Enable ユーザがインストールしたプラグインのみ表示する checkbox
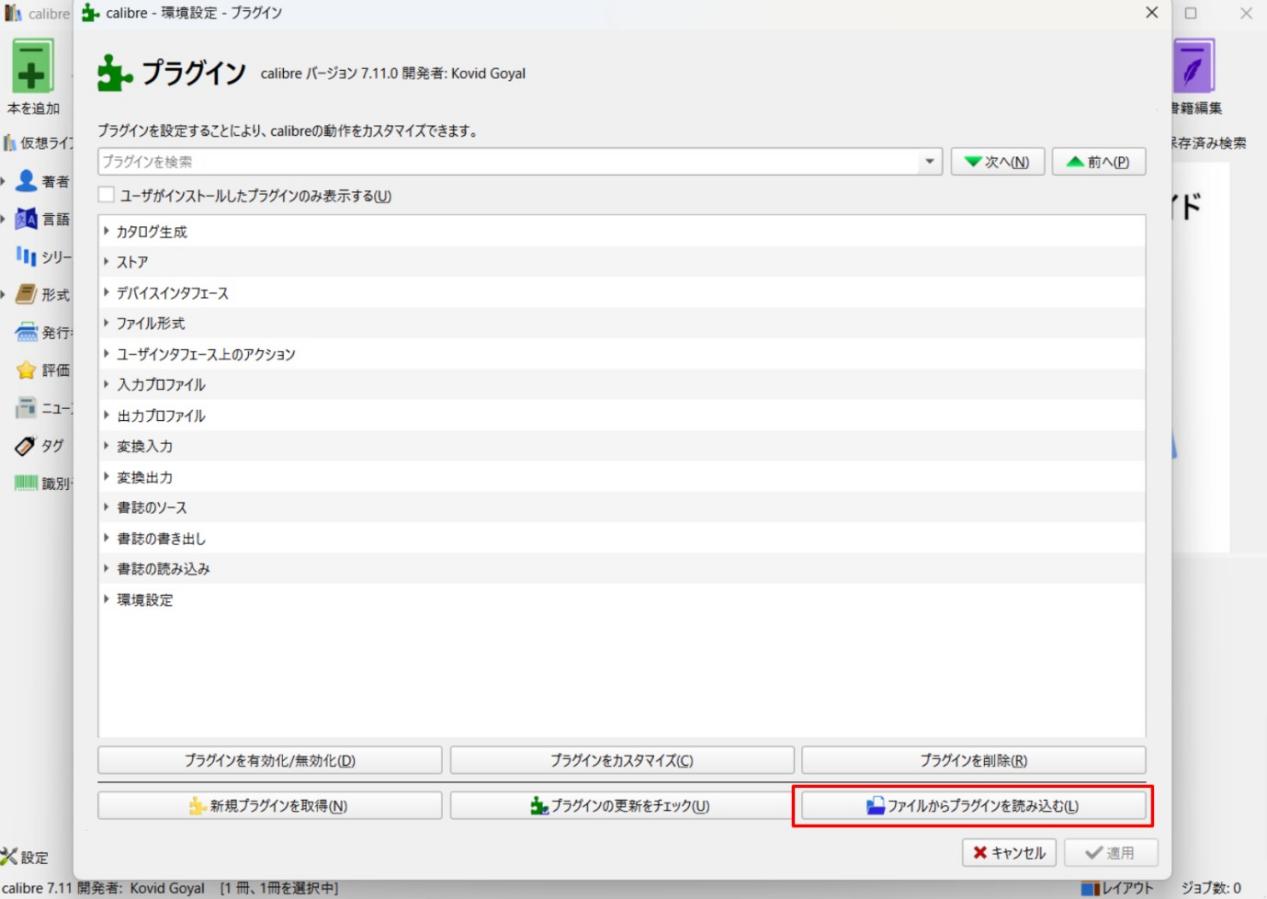The image size is (1267, 899). (106, 196)
